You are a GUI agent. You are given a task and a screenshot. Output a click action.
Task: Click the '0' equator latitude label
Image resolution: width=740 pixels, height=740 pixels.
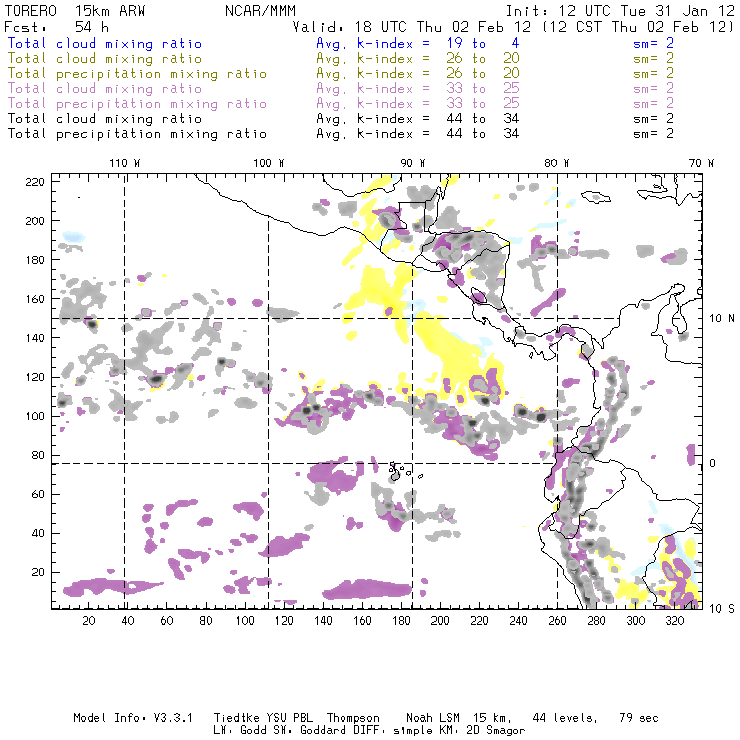[x=713, y=463]
